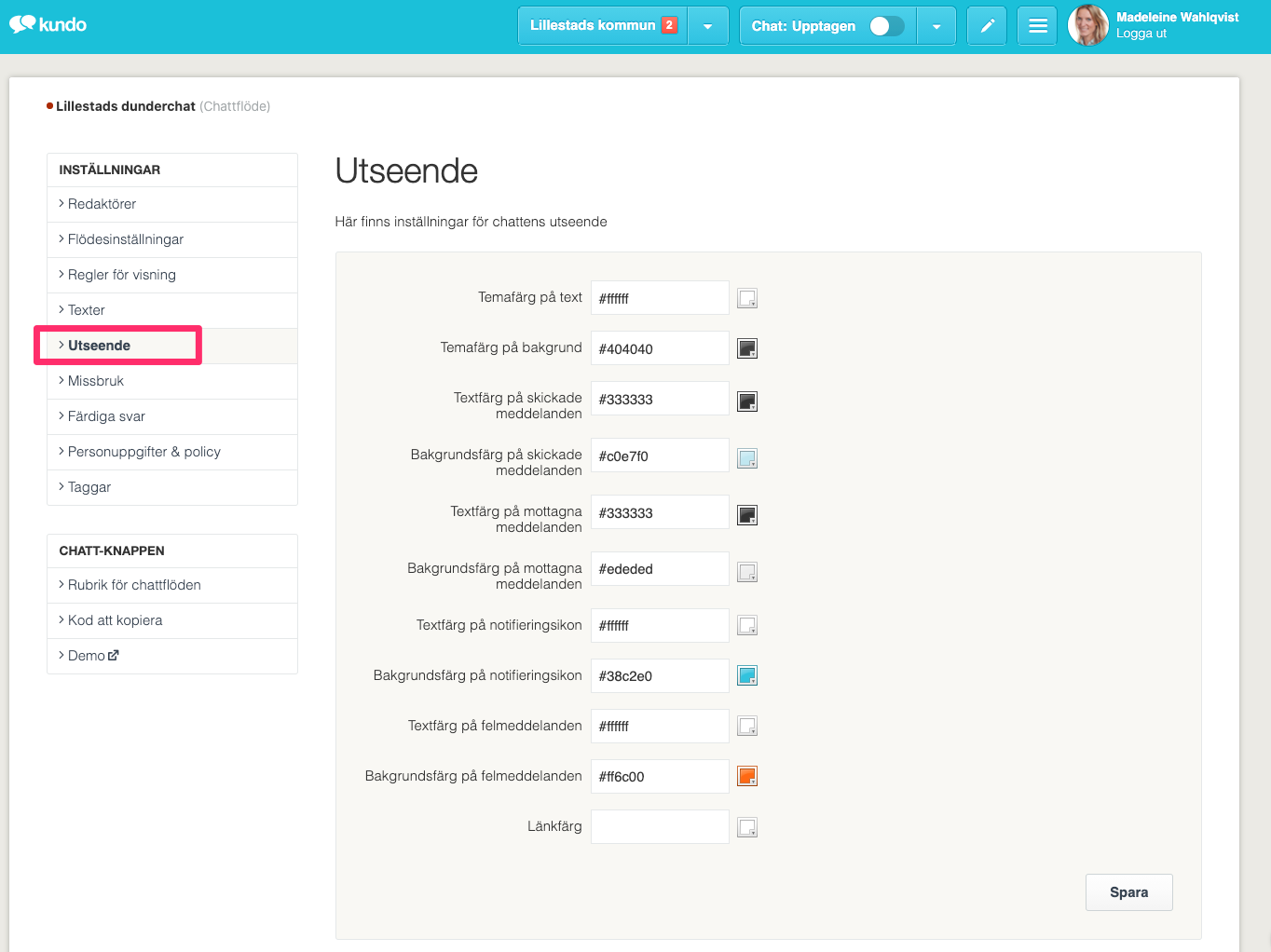Select Färdiga svar in settings menu
1271x952 pixels.
(106, 416)
